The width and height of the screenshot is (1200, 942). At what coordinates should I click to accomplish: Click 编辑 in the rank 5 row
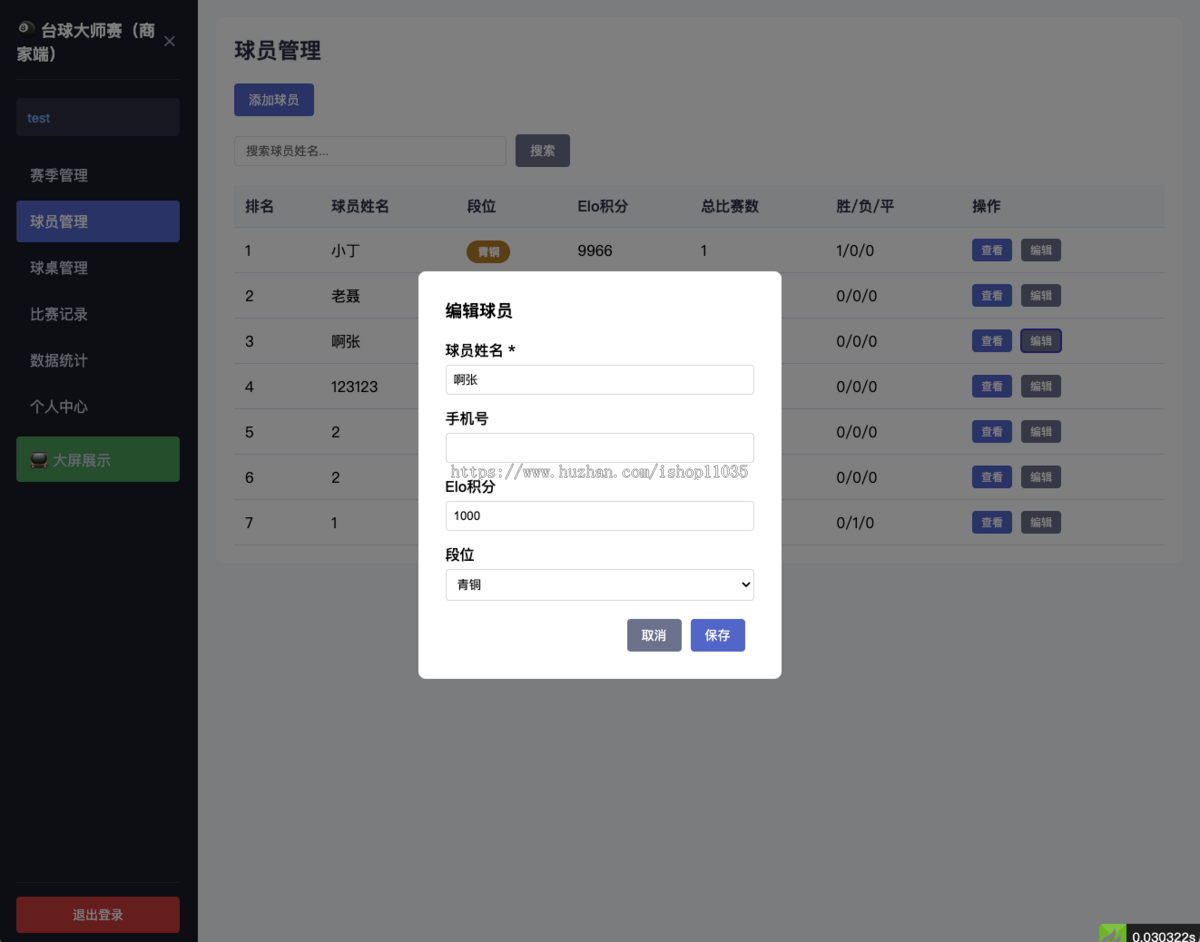pyautogui.click(x=1041, y=432)
